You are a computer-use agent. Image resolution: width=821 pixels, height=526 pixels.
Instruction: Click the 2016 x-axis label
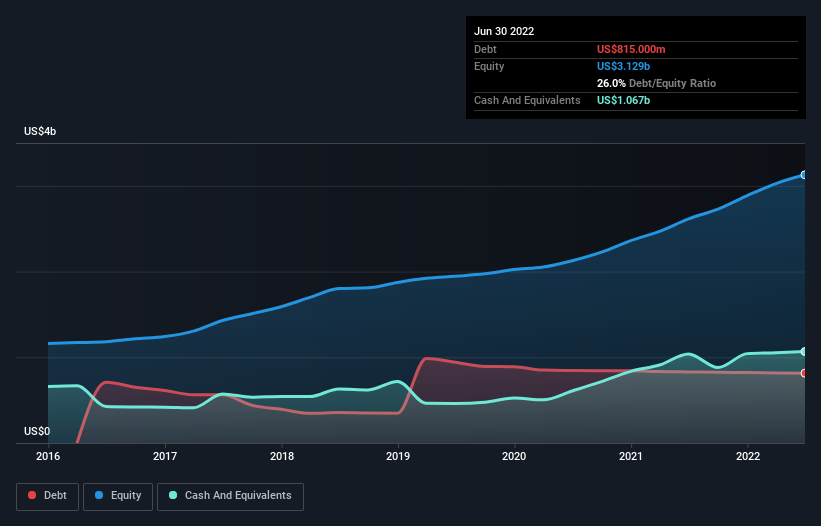pos(48,456)
